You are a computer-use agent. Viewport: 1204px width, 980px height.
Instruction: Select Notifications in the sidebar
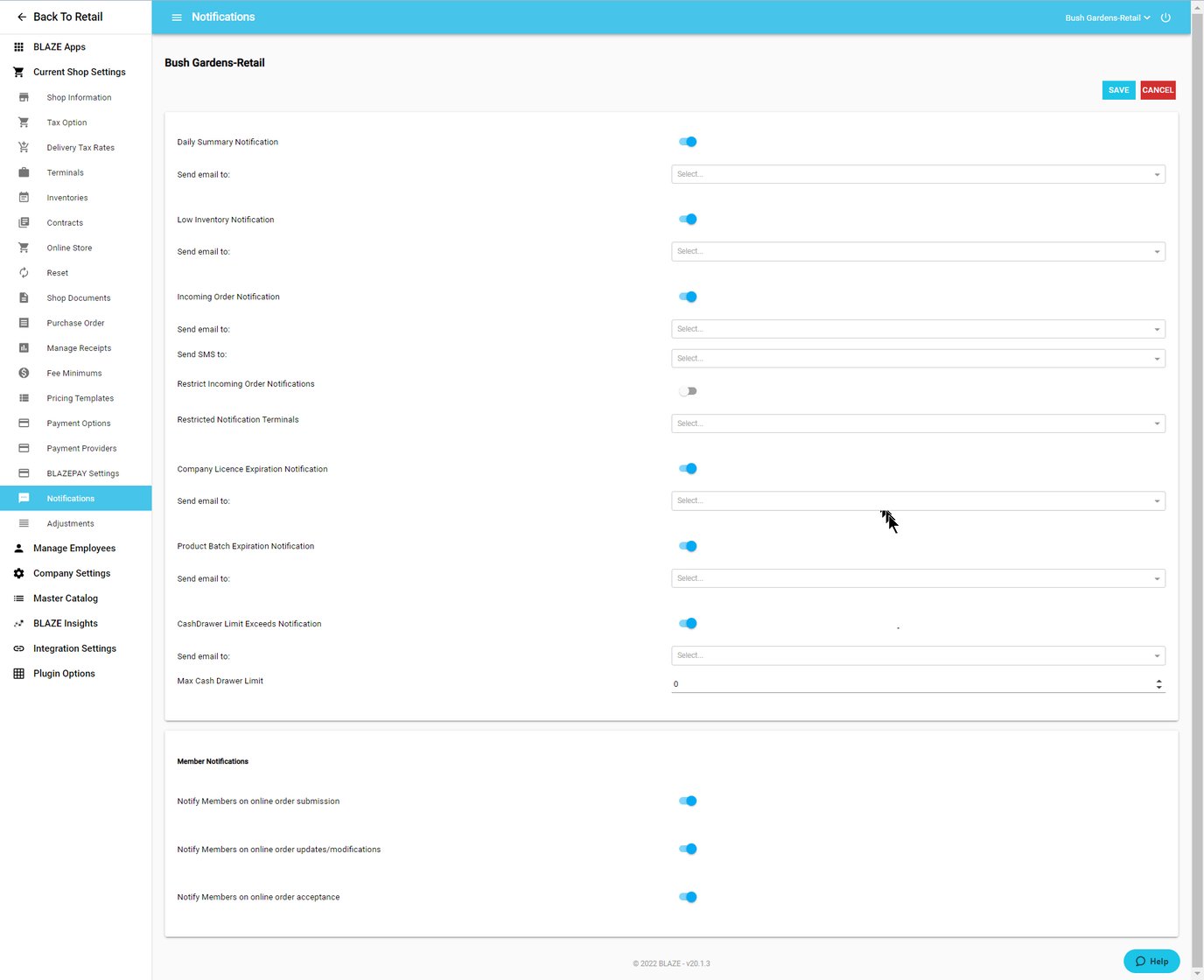(x=70, y=498)
